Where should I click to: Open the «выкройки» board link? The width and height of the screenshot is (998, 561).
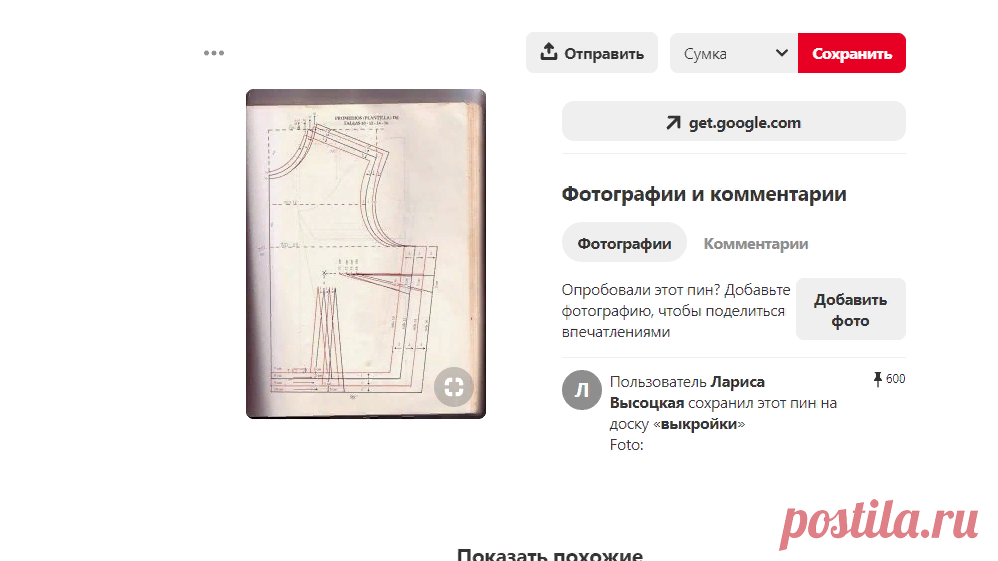click(701, 424)
